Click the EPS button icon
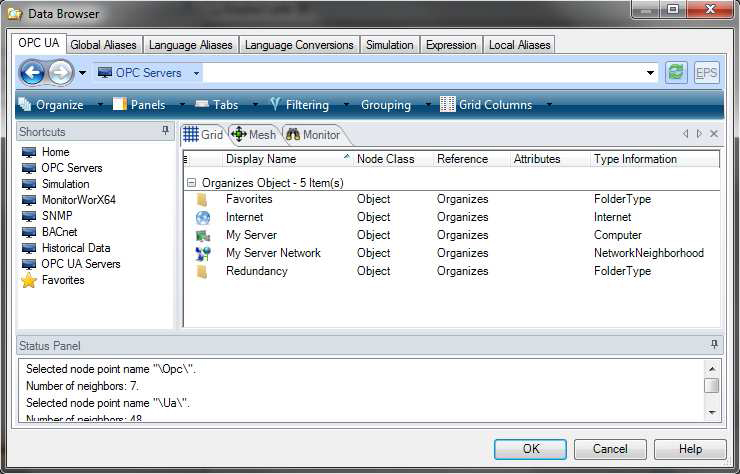This screenshot has width=740, height=474. (706, 73)
